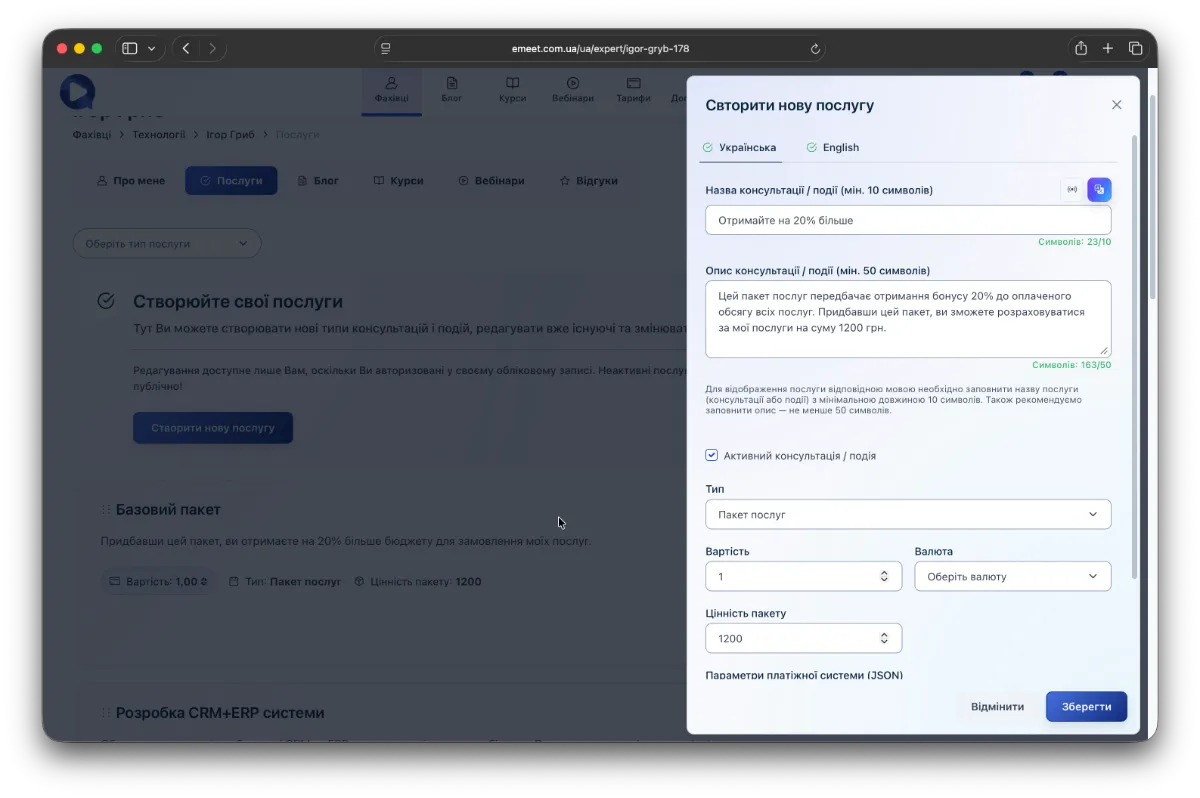The image size is (1200, 798).
Task: Close the new service dialog
Action: tap(1116, 105)
